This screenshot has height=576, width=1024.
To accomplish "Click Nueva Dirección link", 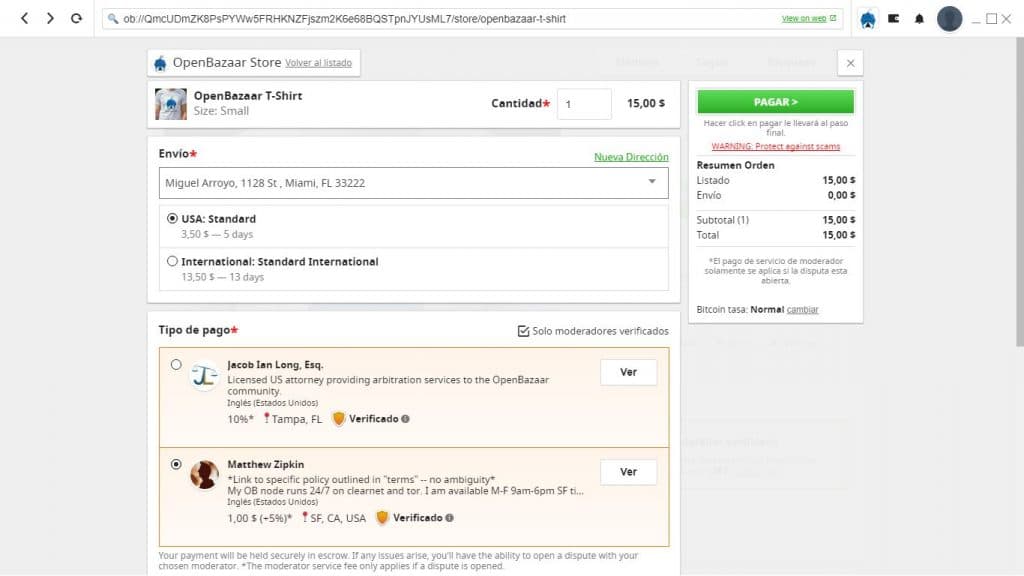I will (631, 157).
